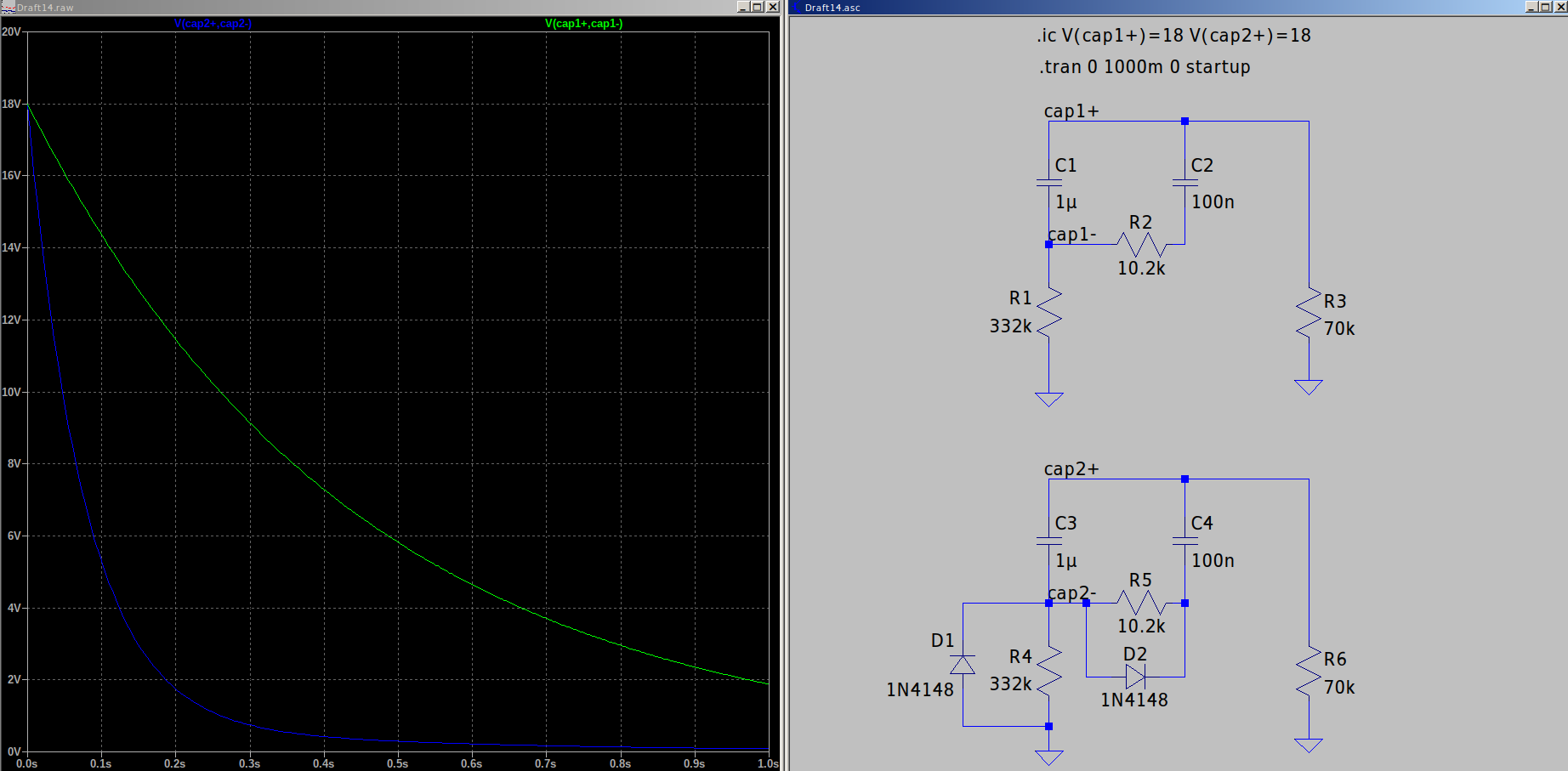Click the cap2- net label
Screen dimensions: 1568x771
[x=1072, y=593]
